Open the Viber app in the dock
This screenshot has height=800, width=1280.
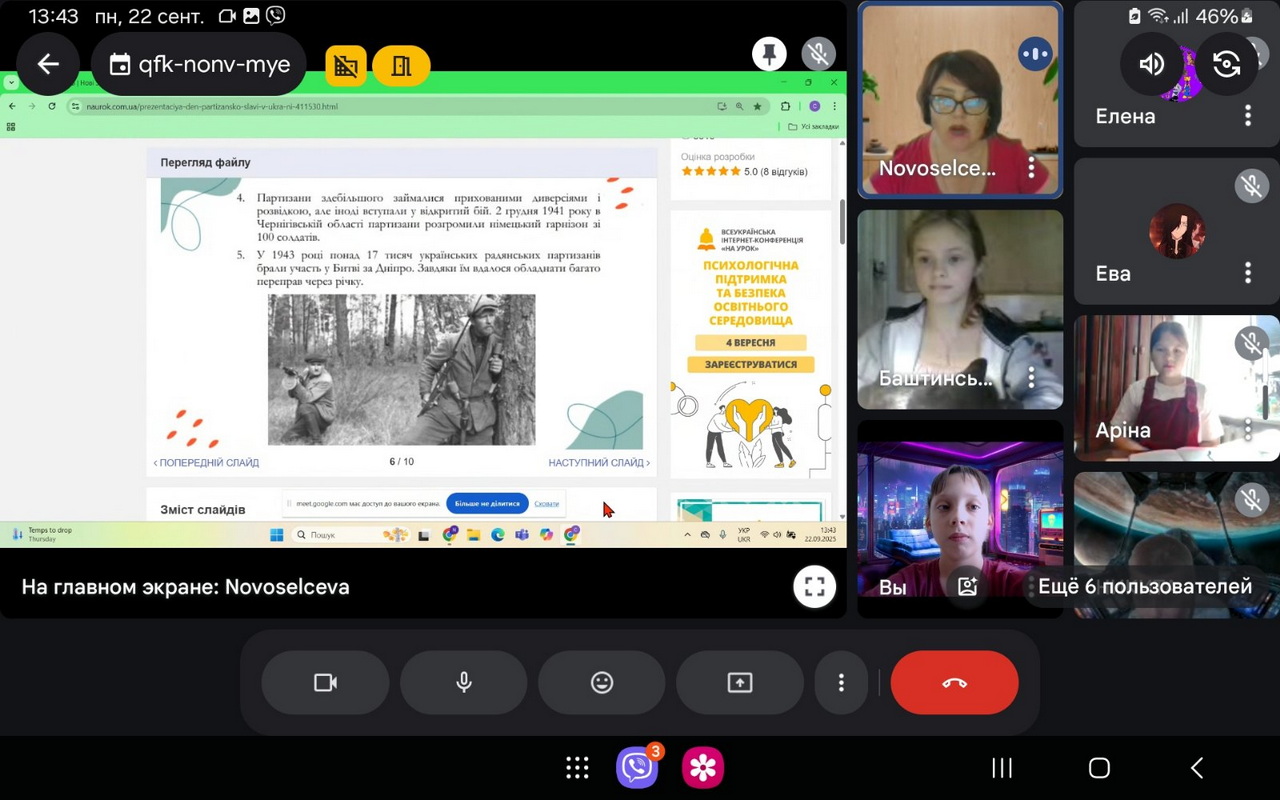point(637,767)
